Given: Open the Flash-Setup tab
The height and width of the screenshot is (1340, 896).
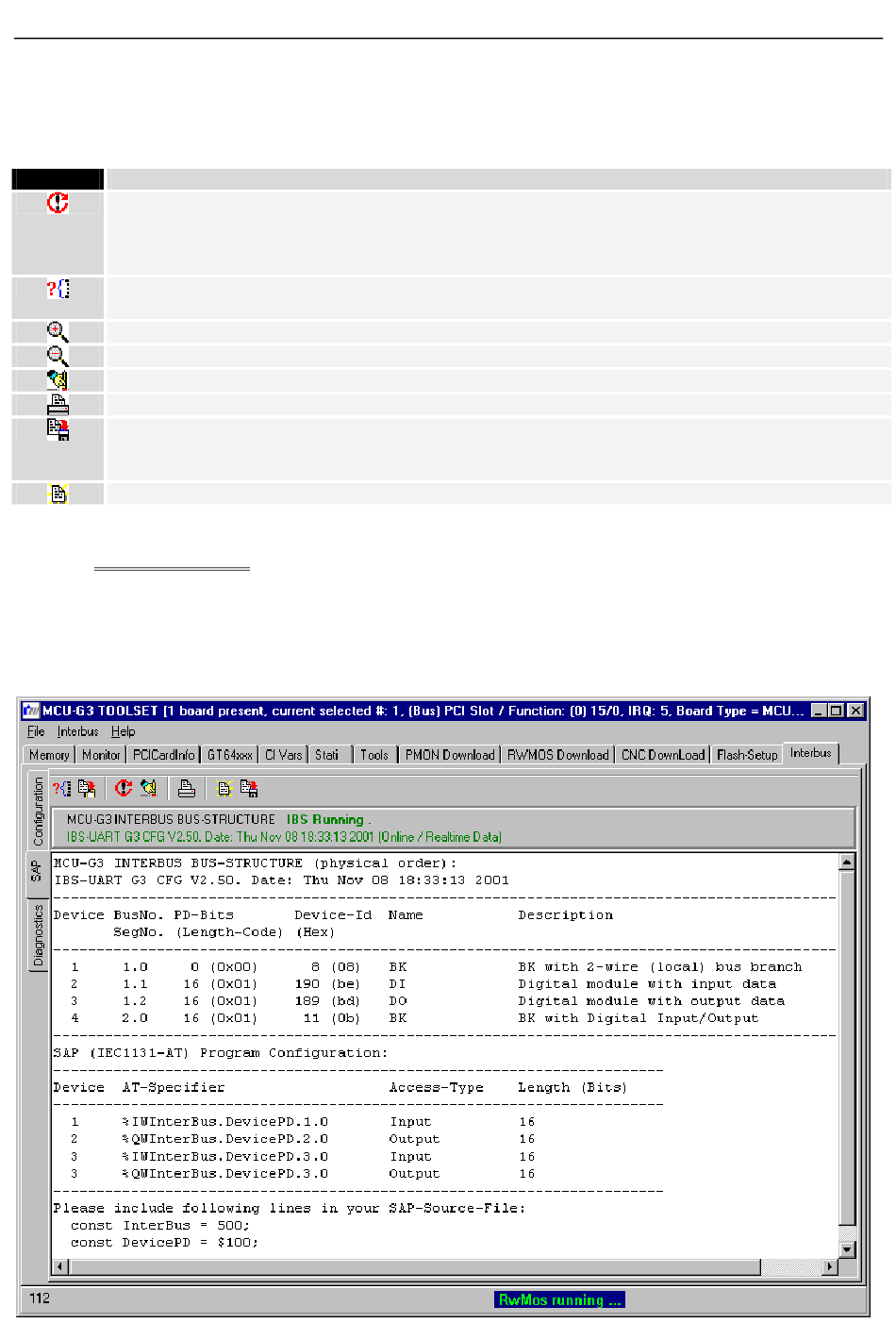Looking at the screenshot, I should coord(746,755).
